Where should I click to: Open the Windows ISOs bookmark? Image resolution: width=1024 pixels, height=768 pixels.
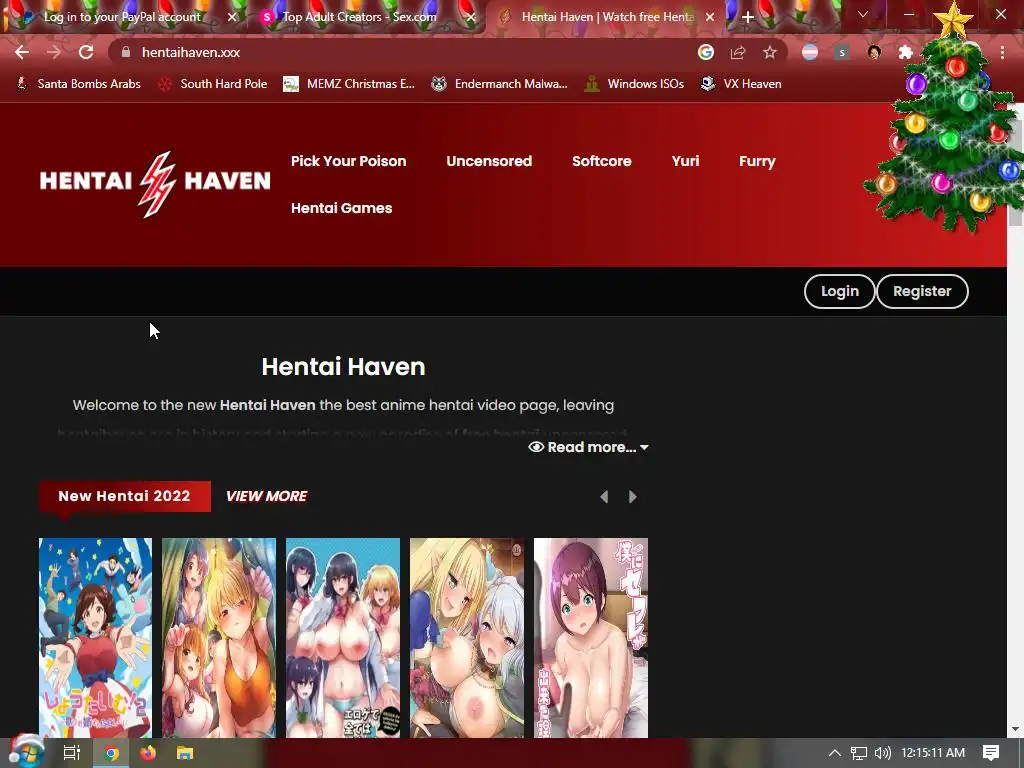tap(634, 84)
